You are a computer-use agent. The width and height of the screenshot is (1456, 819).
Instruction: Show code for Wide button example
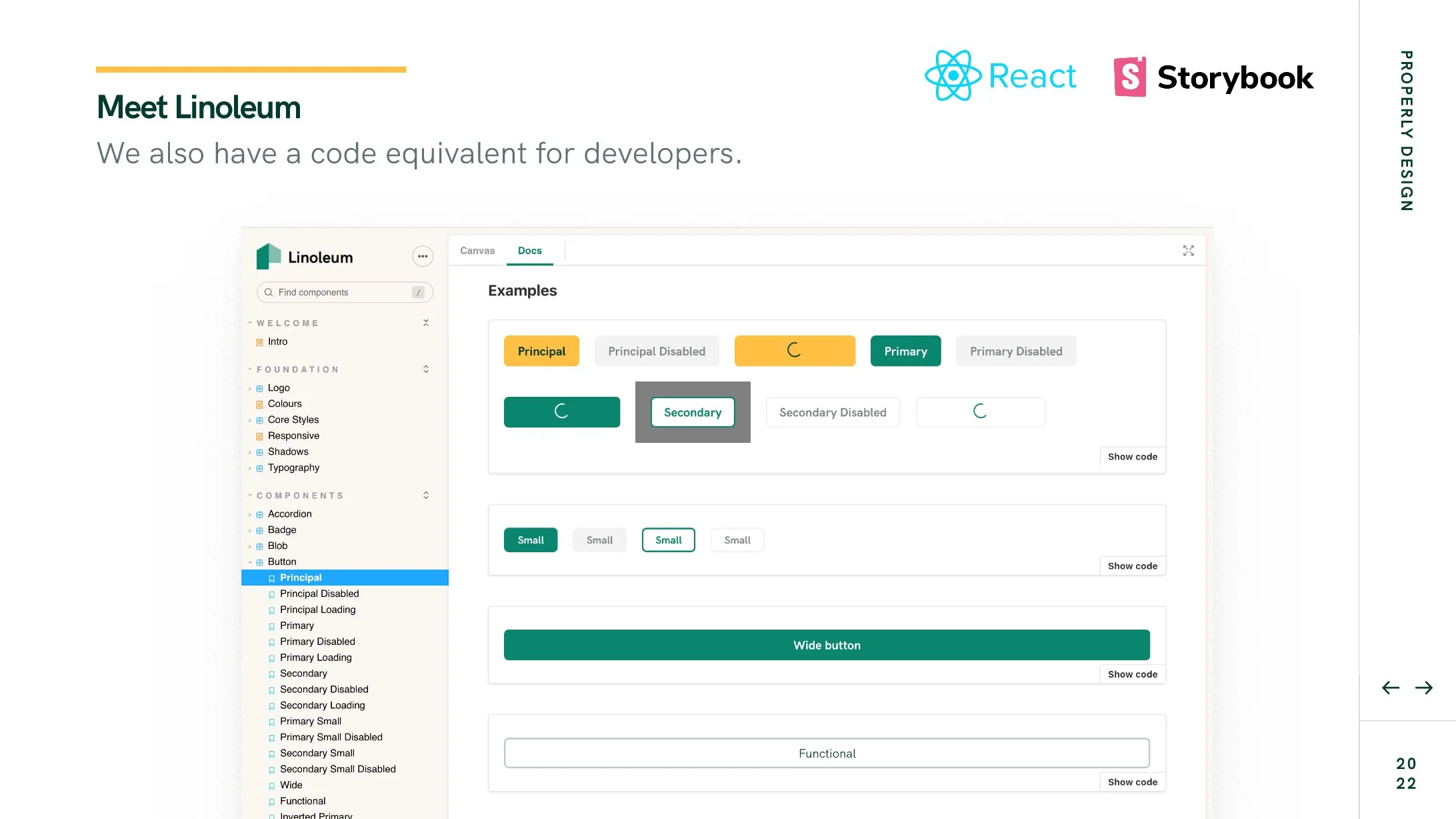(1132, 674)
